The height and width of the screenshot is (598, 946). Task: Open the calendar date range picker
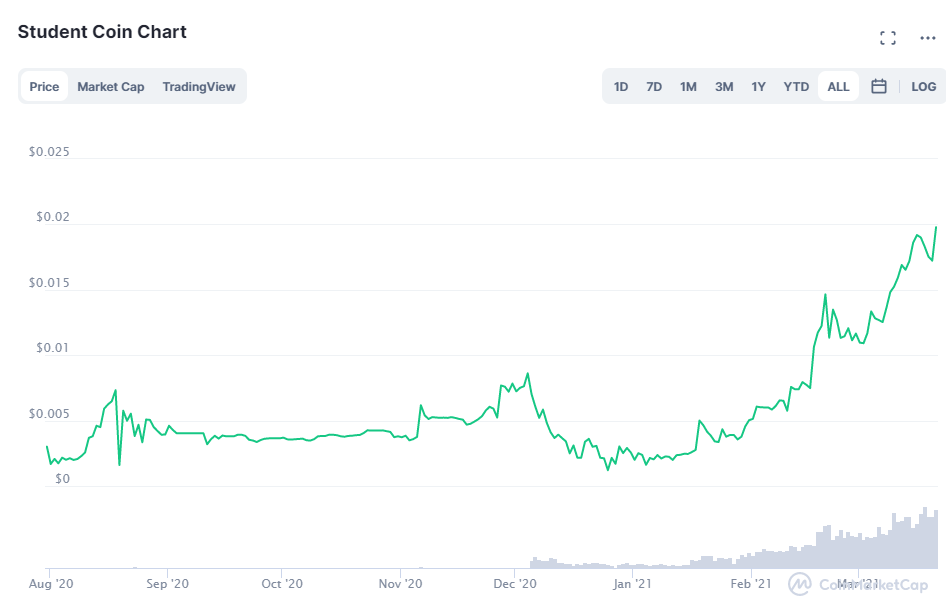click(878, 86)
